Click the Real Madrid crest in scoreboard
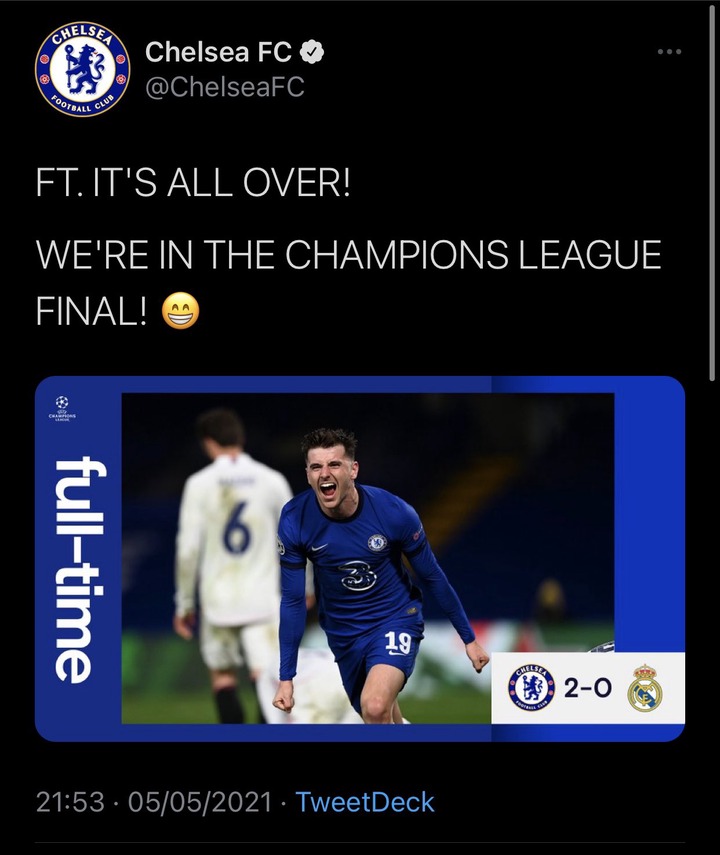 (645, 687)
